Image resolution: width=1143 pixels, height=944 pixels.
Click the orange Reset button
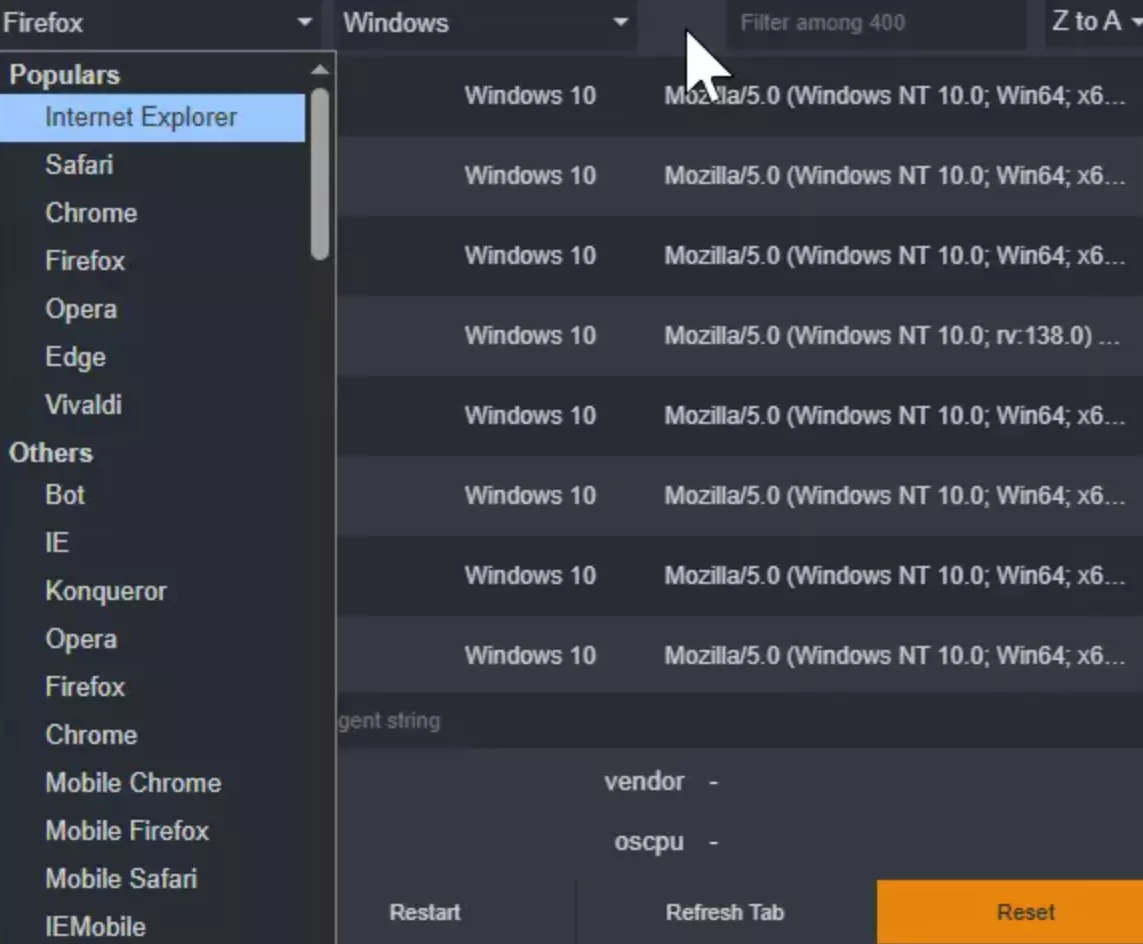tap(1010, 912)
